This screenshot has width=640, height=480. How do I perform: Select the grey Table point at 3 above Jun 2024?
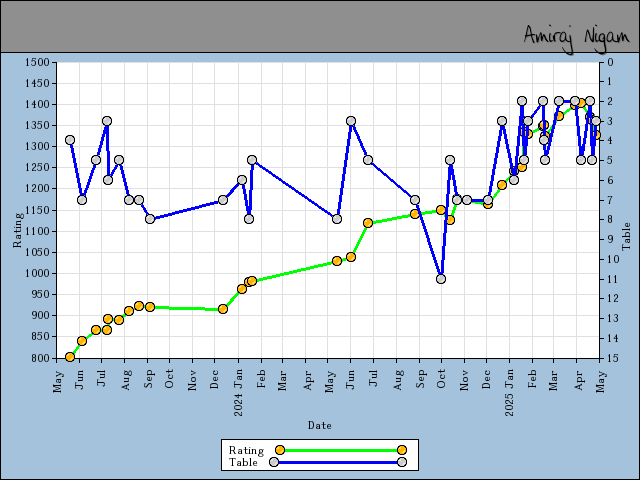coord(351,121)
